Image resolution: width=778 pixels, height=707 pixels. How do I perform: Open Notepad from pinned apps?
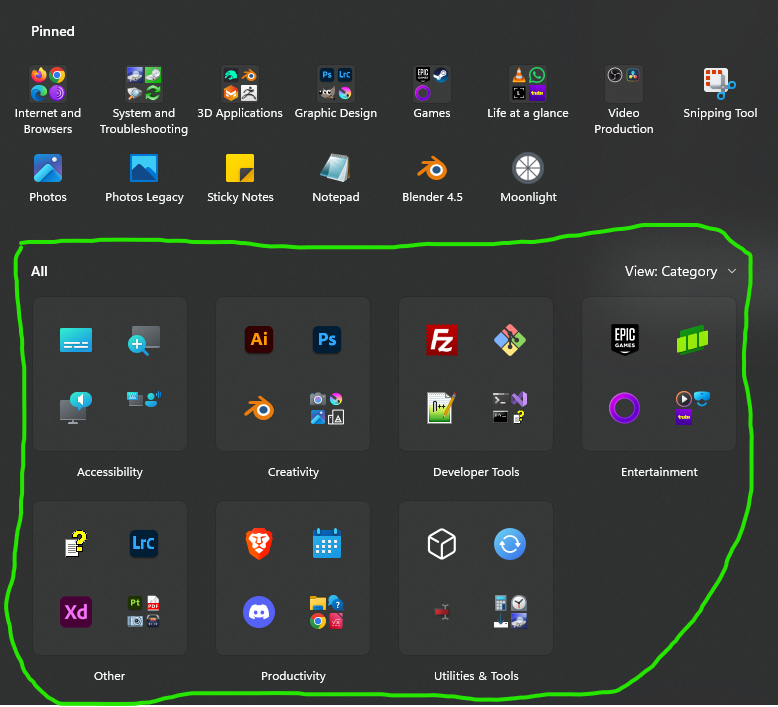335,168
